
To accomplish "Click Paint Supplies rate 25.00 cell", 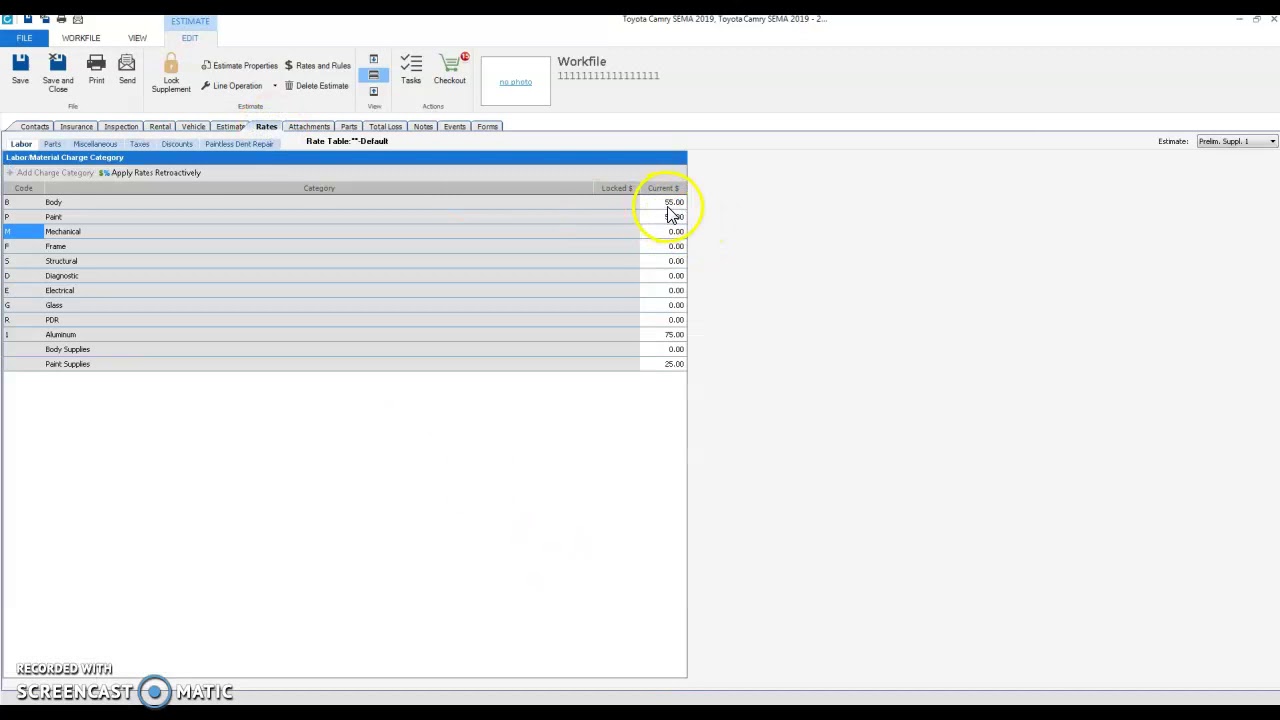I will point(663,364).
